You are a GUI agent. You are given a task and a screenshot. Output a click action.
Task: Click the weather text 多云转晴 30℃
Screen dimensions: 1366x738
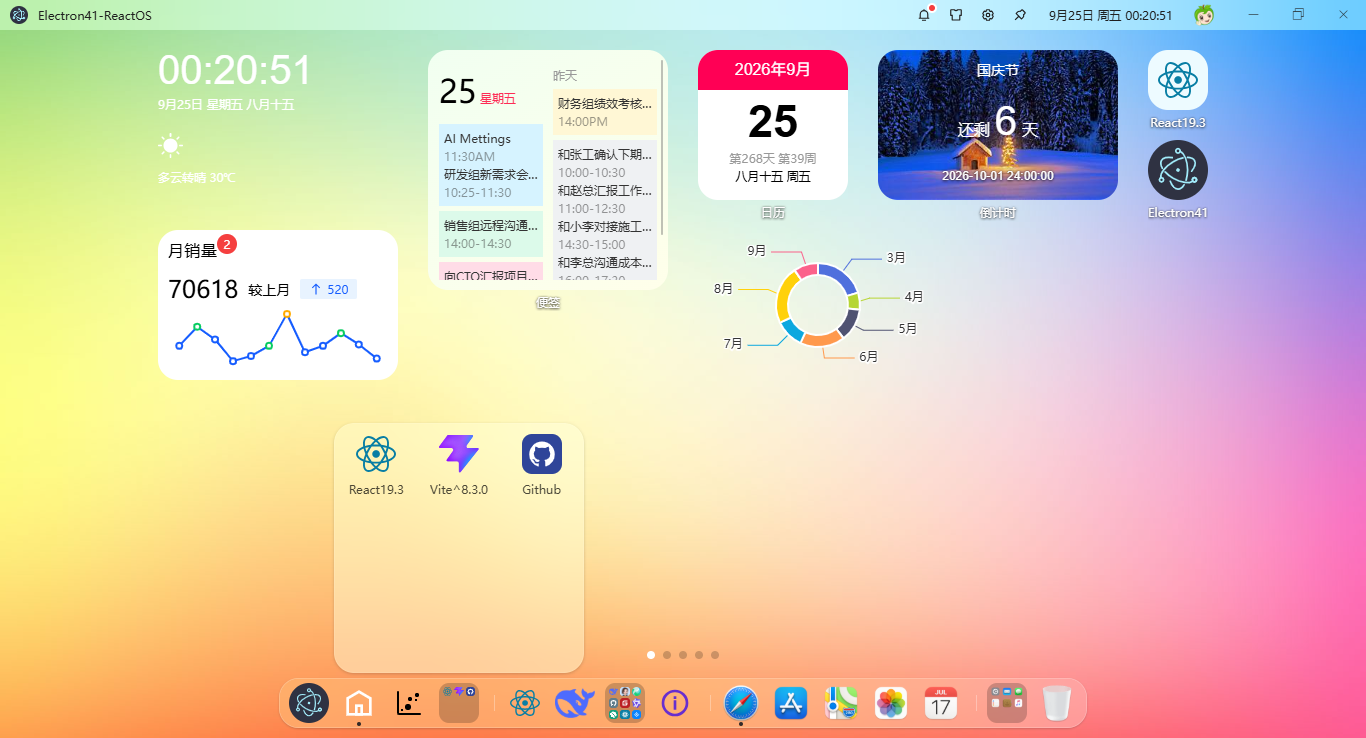[x=196, y=178]
